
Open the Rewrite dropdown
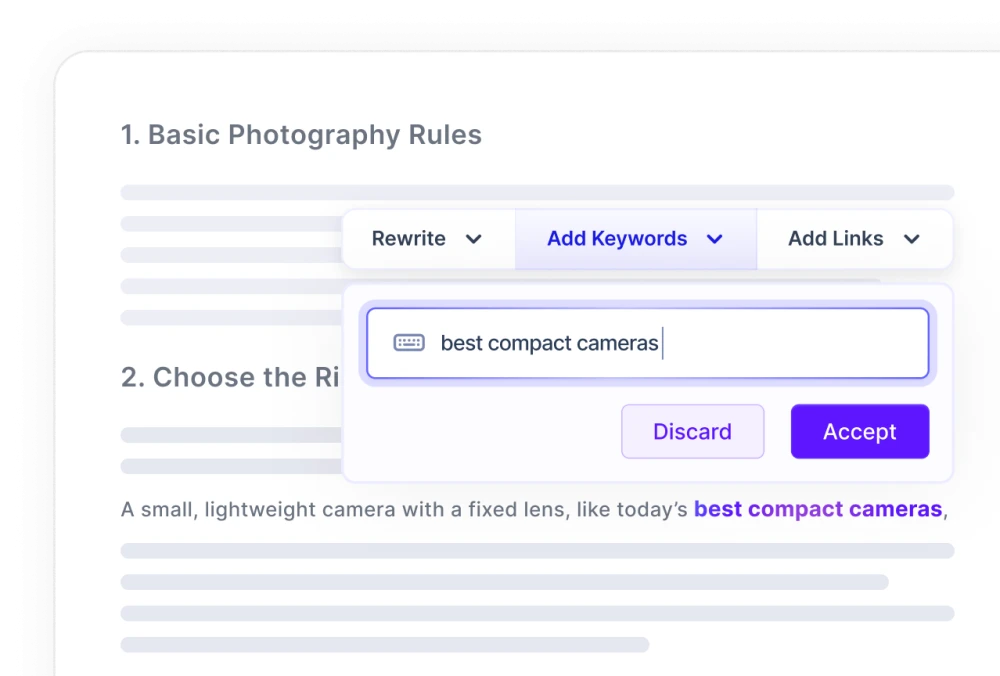[x=429, y=239]
